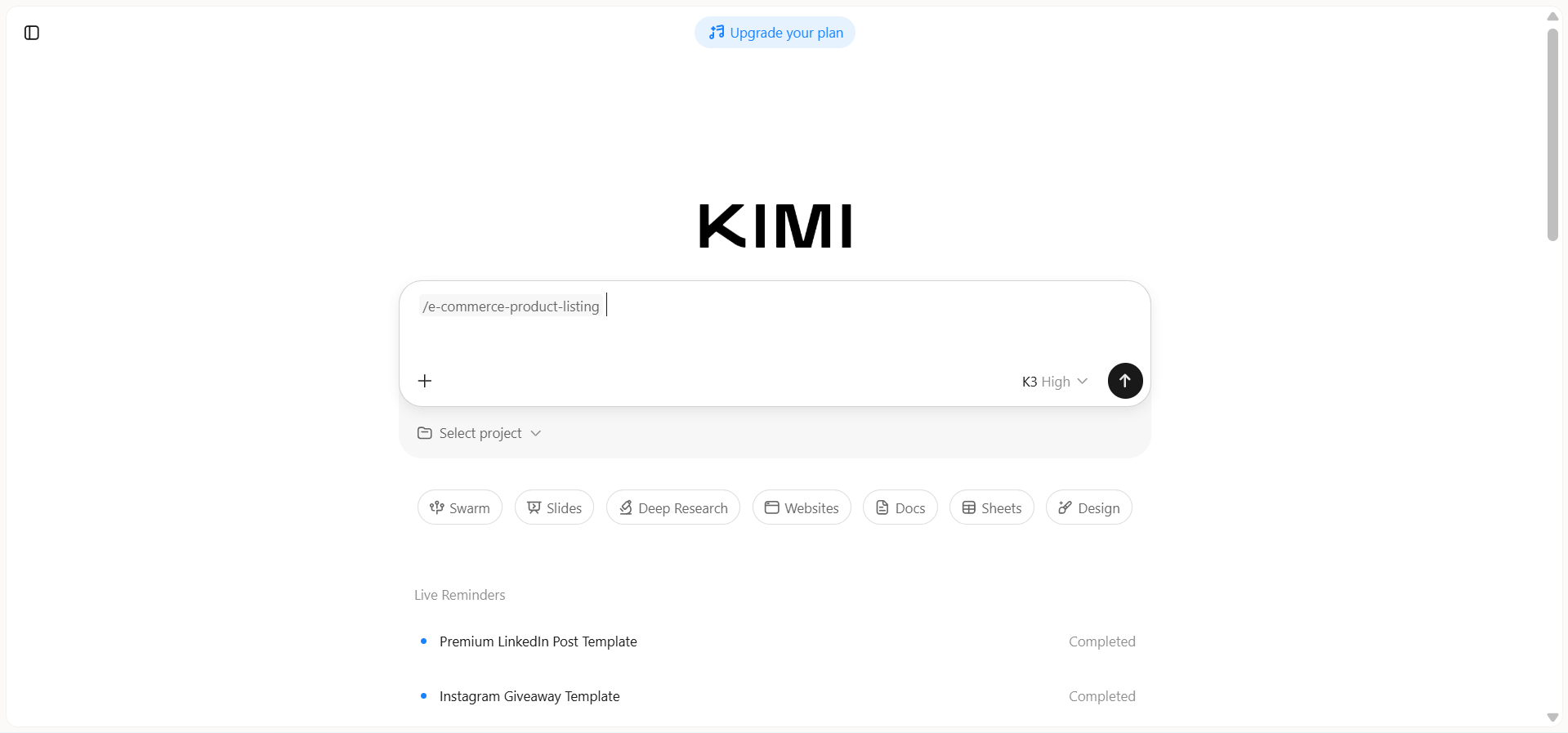Click the Deep Research icon
The height and width of the screenshot is (733, 1568).
point(626,507)
